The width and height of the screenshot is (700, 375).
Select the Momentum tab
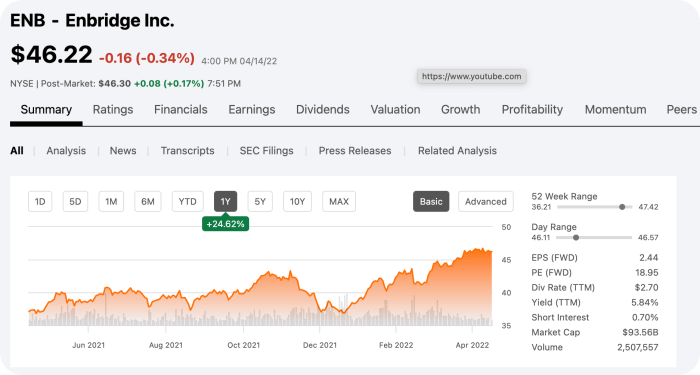point(615,109)
